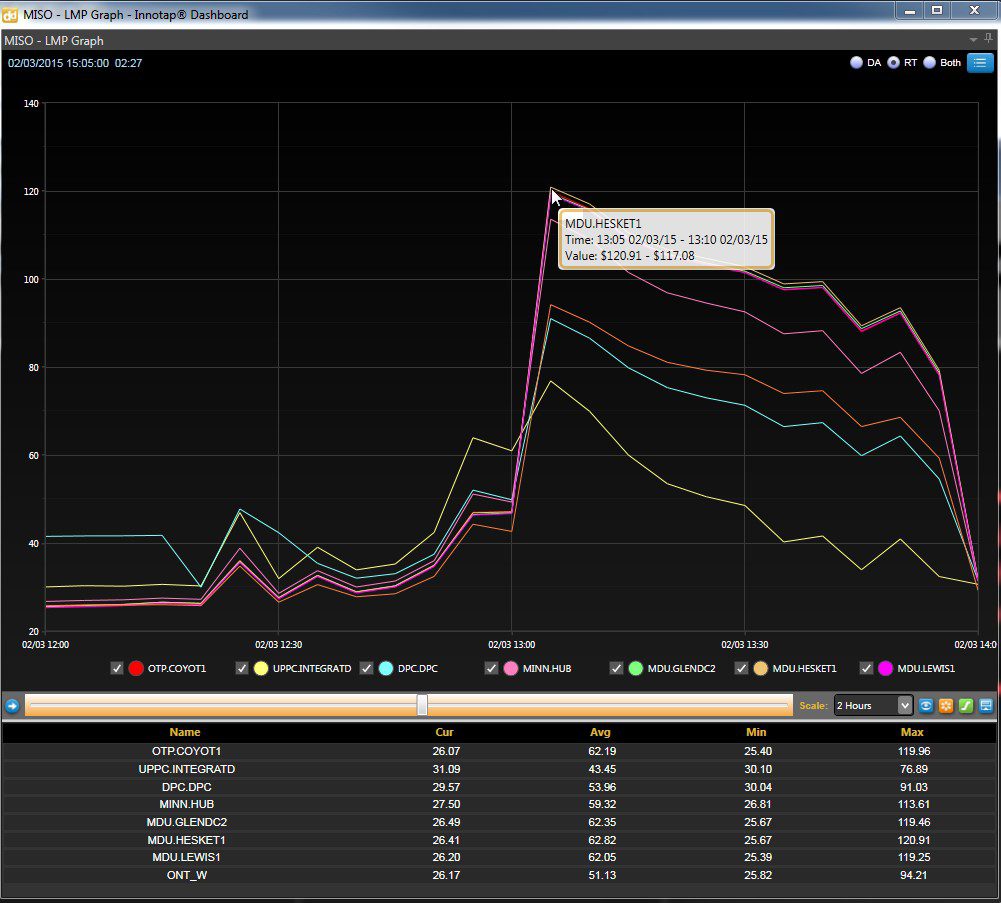Sort table by the Avg column header

tap(600, 732)
